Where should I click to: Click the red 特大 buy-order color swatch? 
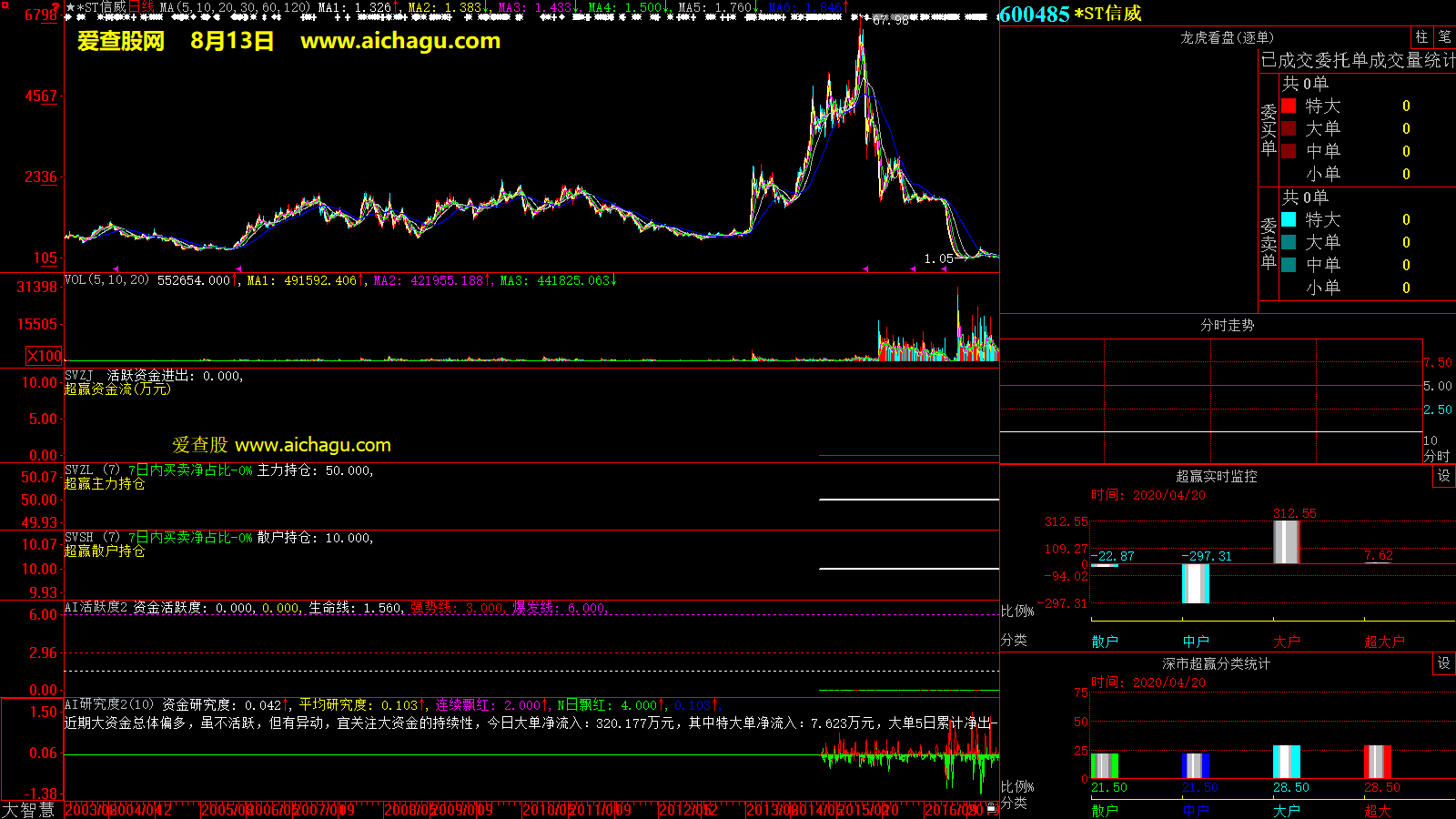(1289, 106)
